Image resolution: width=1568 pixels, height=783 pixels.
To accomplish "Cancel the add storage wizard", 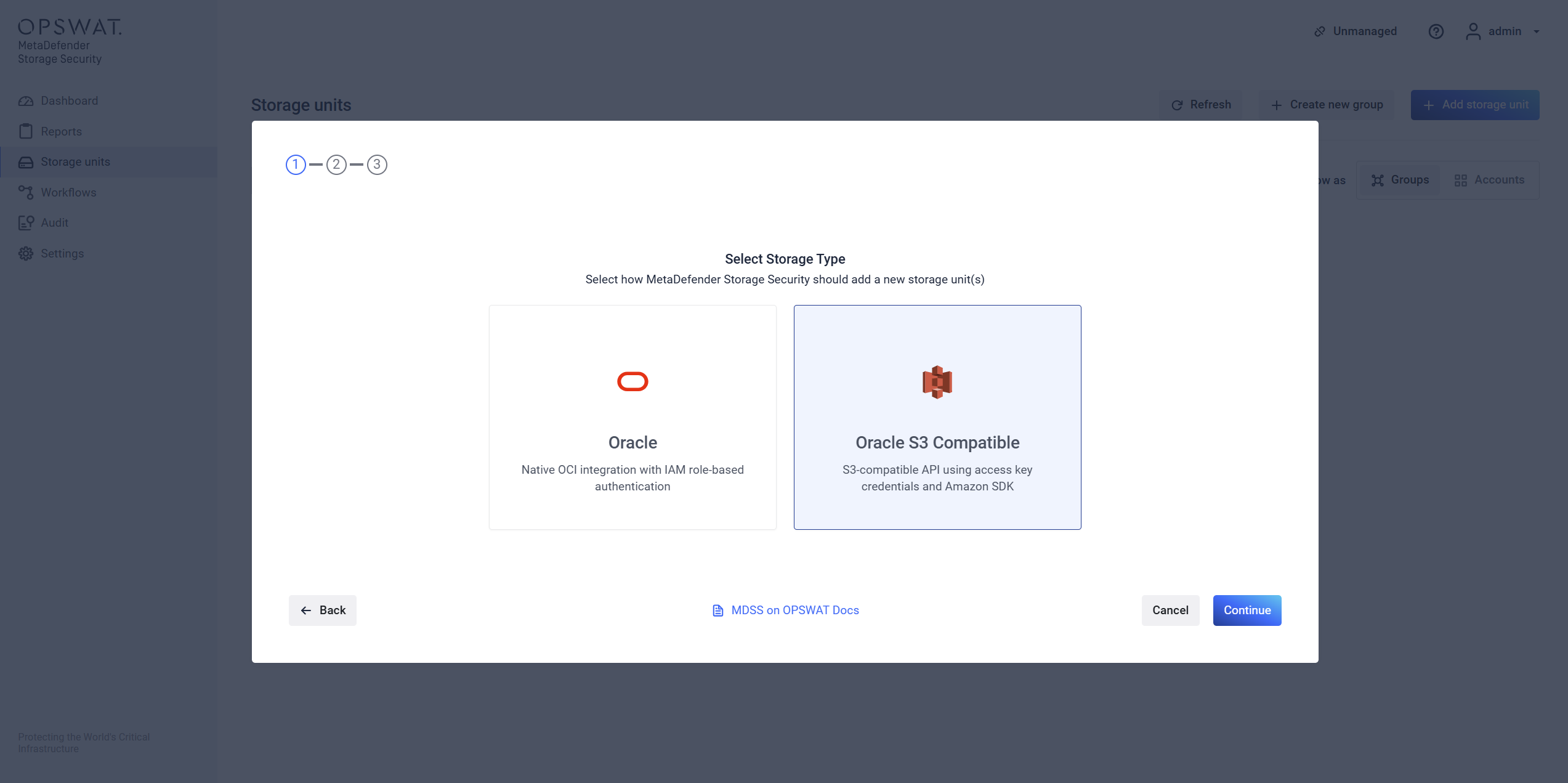I will coord(1170,610).
